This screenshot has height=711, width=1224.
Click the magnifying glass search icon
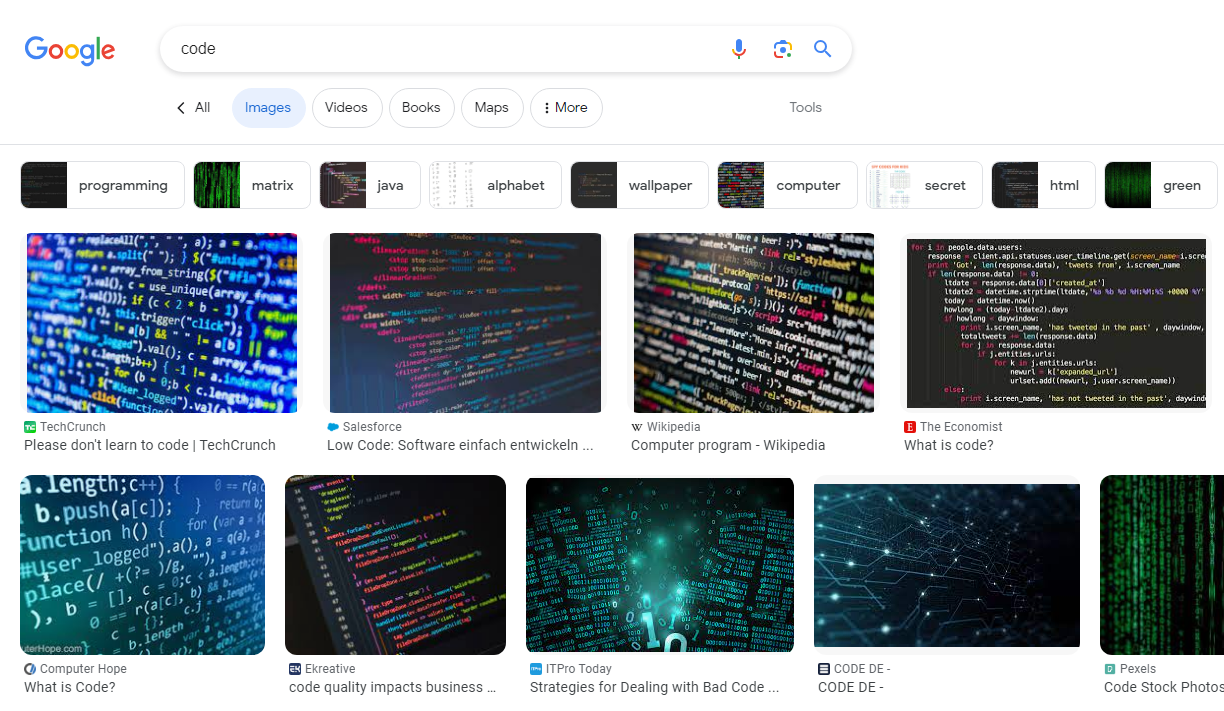tap(822, 48)
